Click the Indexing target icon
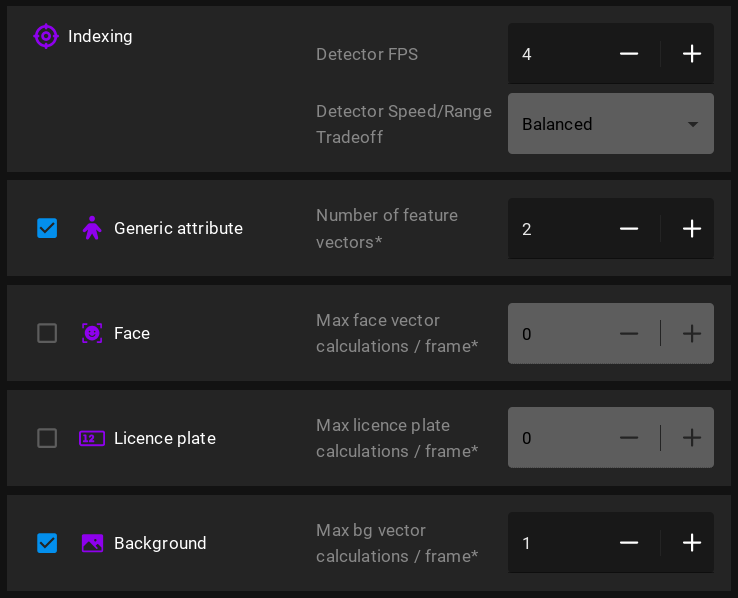 tap(46, 36)
